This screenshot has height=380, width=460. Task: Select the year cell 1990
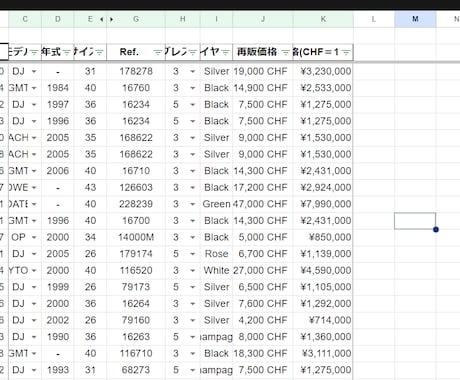58,337
